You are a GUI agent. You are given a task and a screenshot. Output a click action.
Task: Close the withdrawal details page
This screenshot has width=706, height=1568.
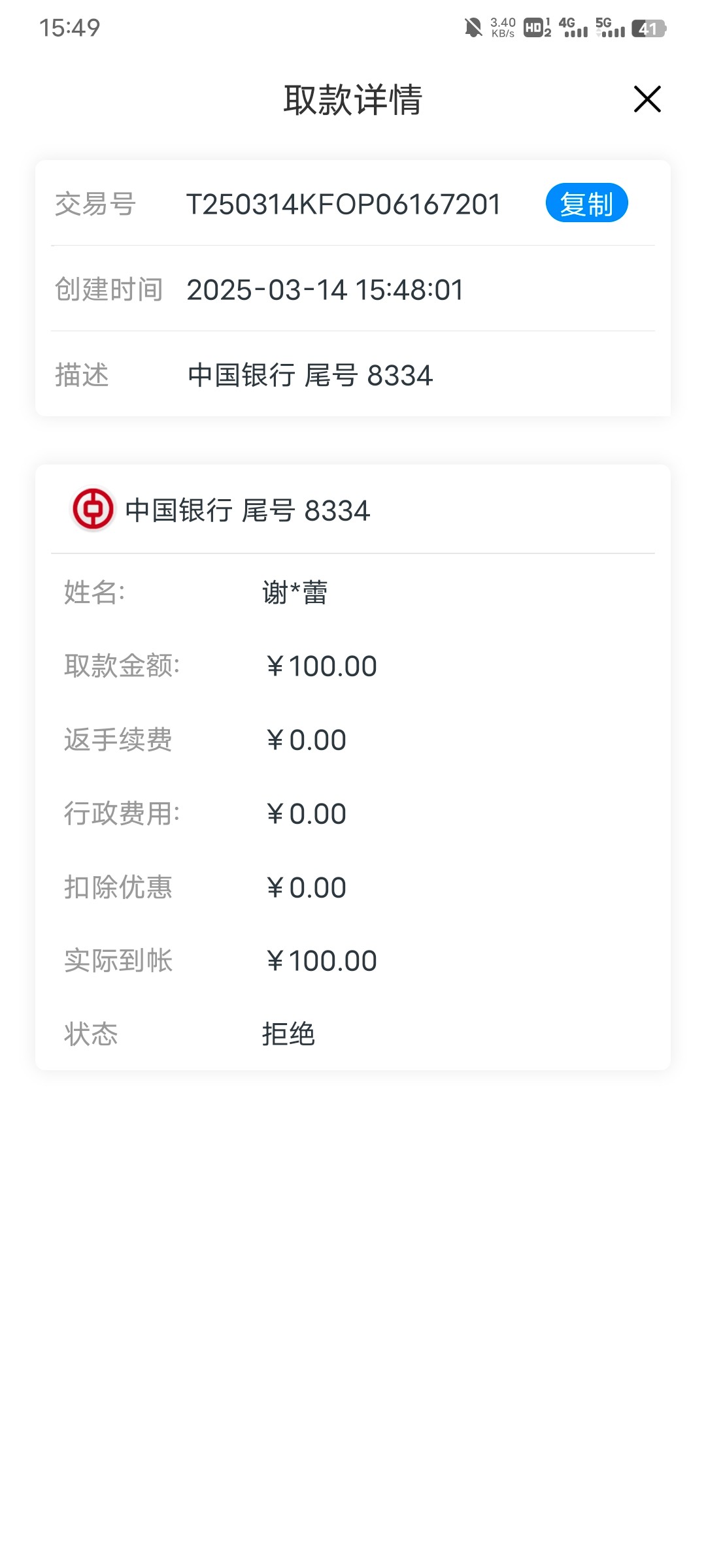click(647, 99)
